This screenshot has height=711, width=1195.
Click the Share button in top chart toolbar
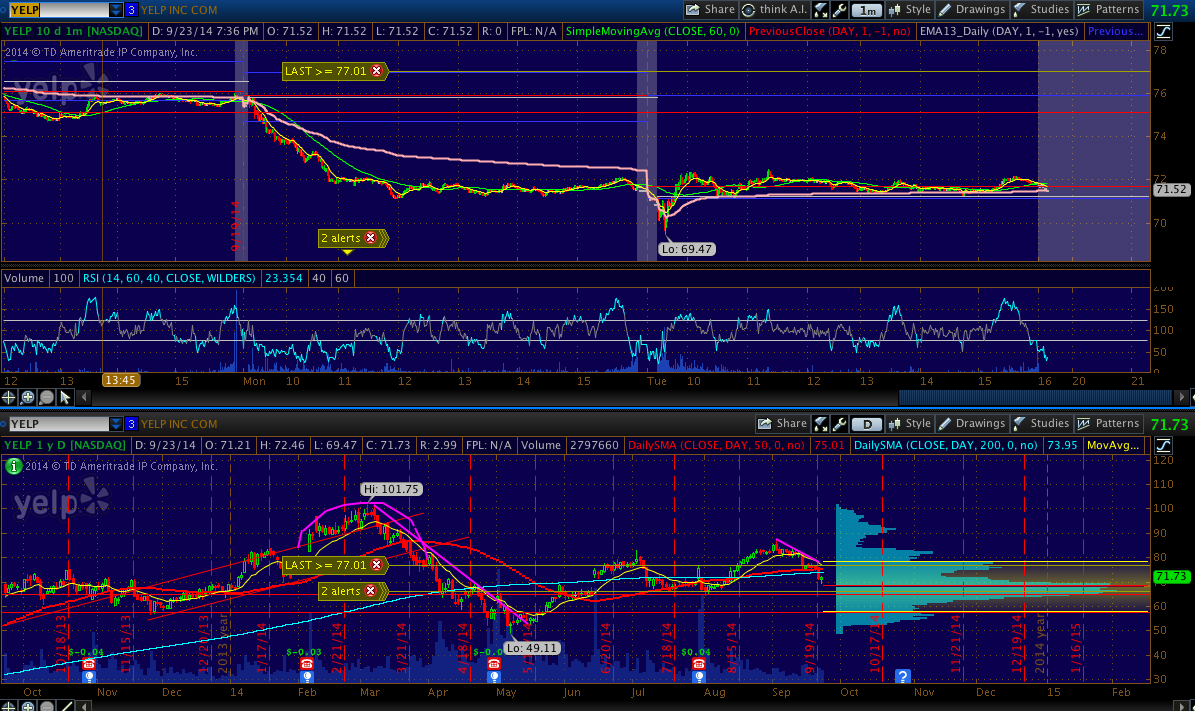tap(710, 10)
